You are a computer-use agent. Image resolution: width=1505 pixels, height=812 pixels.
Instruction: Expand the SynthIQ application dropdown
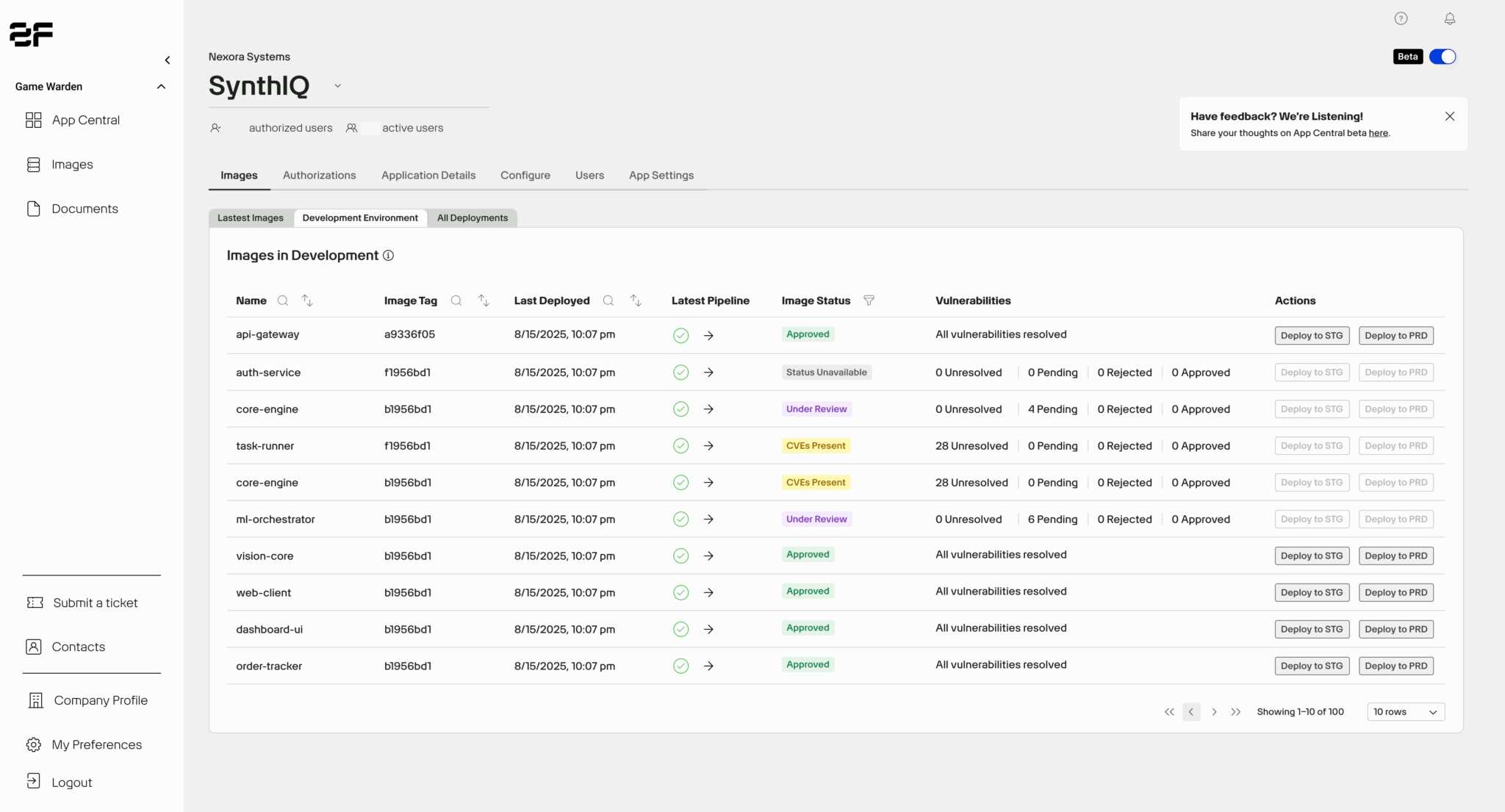[338, 86]
